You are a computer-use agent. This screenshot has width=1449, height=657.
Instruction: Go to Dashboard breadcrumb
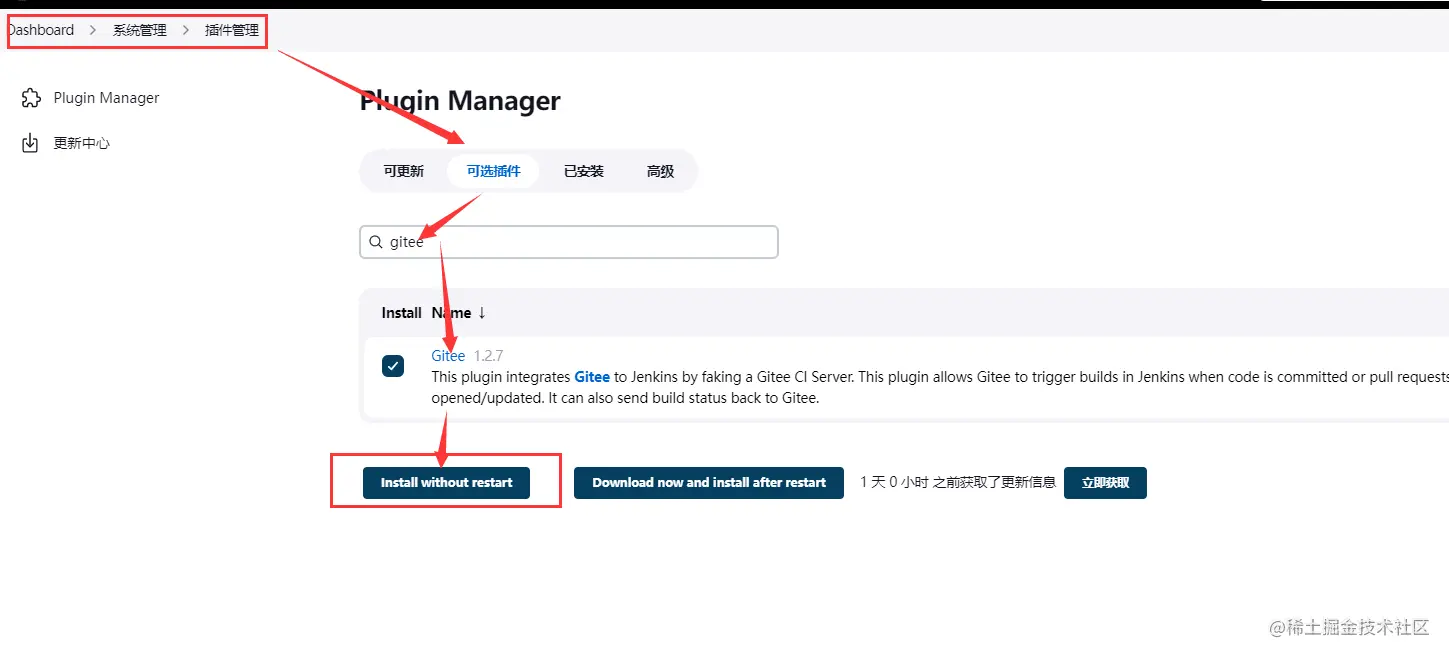[40, 30]
